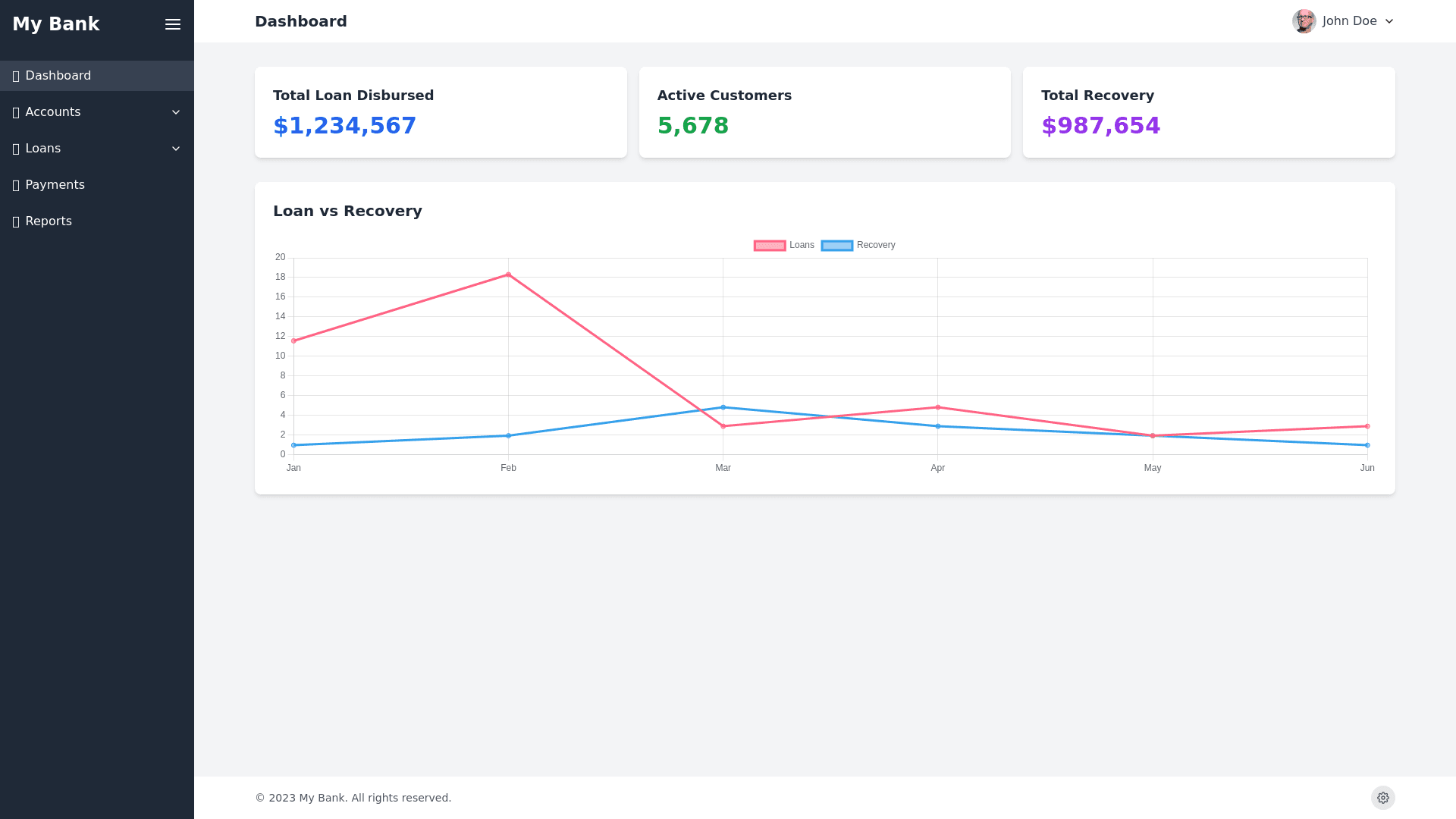Click the Payments sidebar icon
Viewport: 1456px width, 819px height.
(x=16, y=185)
